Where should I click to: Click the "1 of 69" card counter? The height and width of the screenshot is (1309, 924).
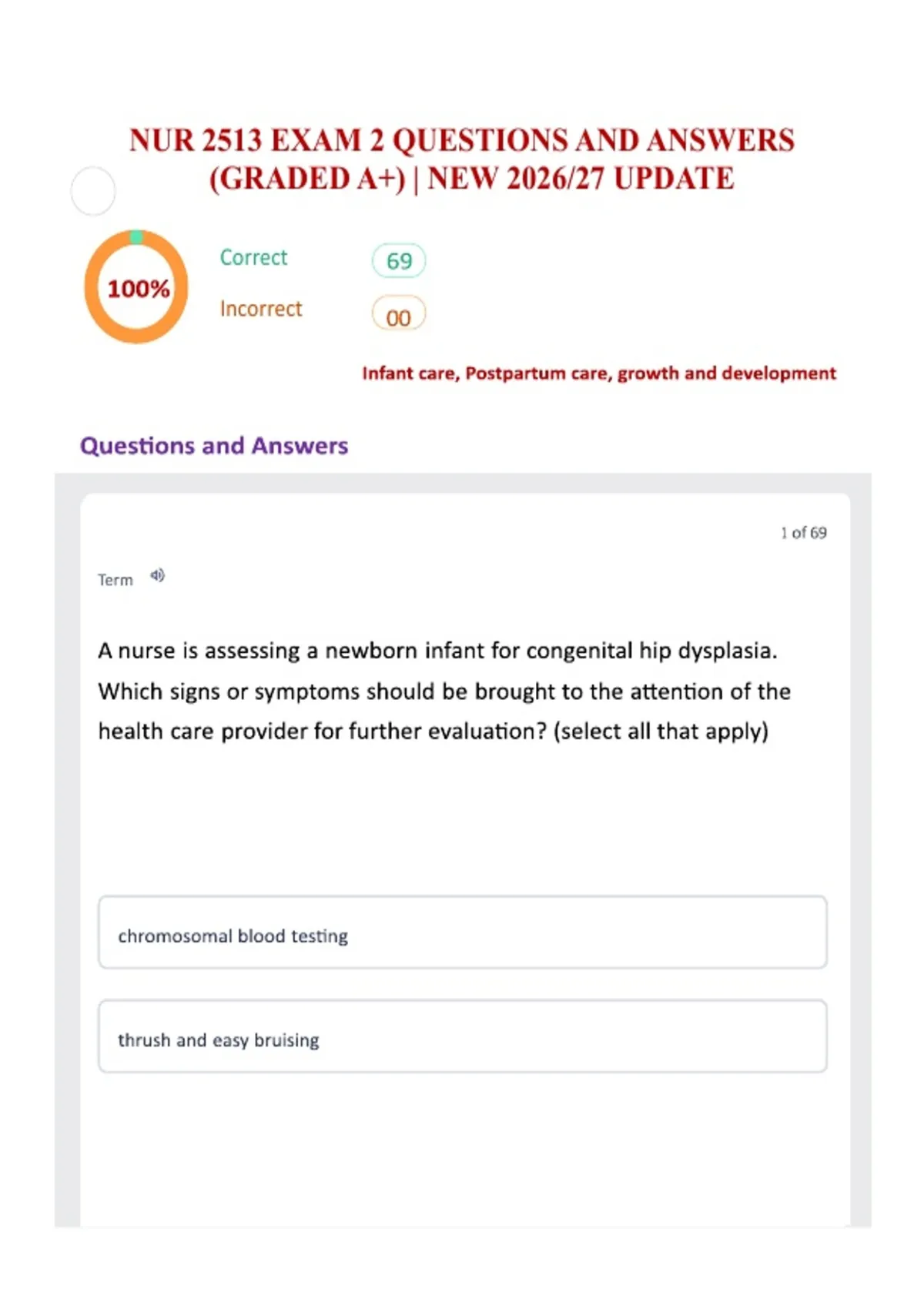click(x=803, y=533)
